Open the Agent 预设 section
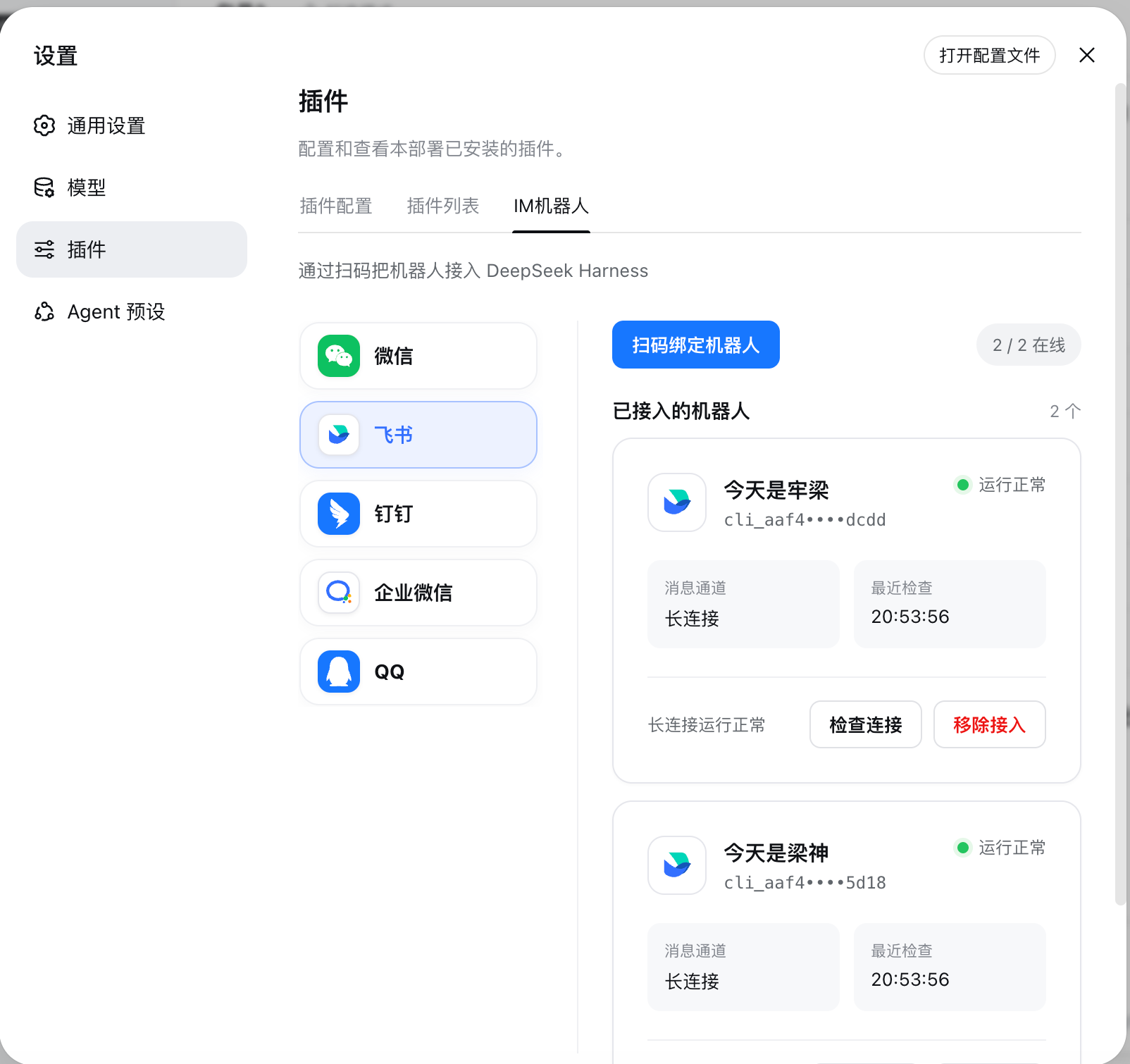 (132, 311)
